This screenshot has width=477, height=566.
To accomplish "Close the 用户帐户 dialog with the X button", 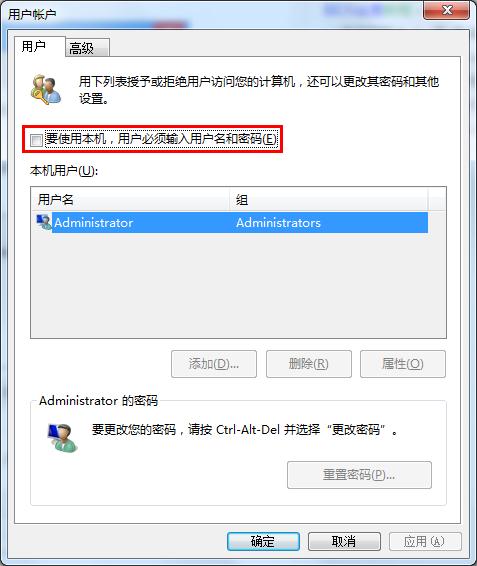I will 447,10.
